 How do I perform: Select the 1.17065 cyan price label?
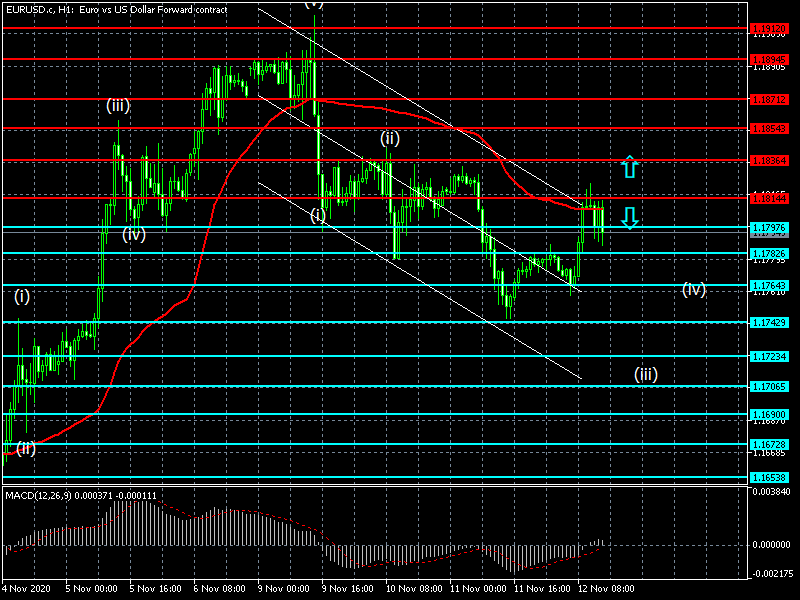click(769, 387)
